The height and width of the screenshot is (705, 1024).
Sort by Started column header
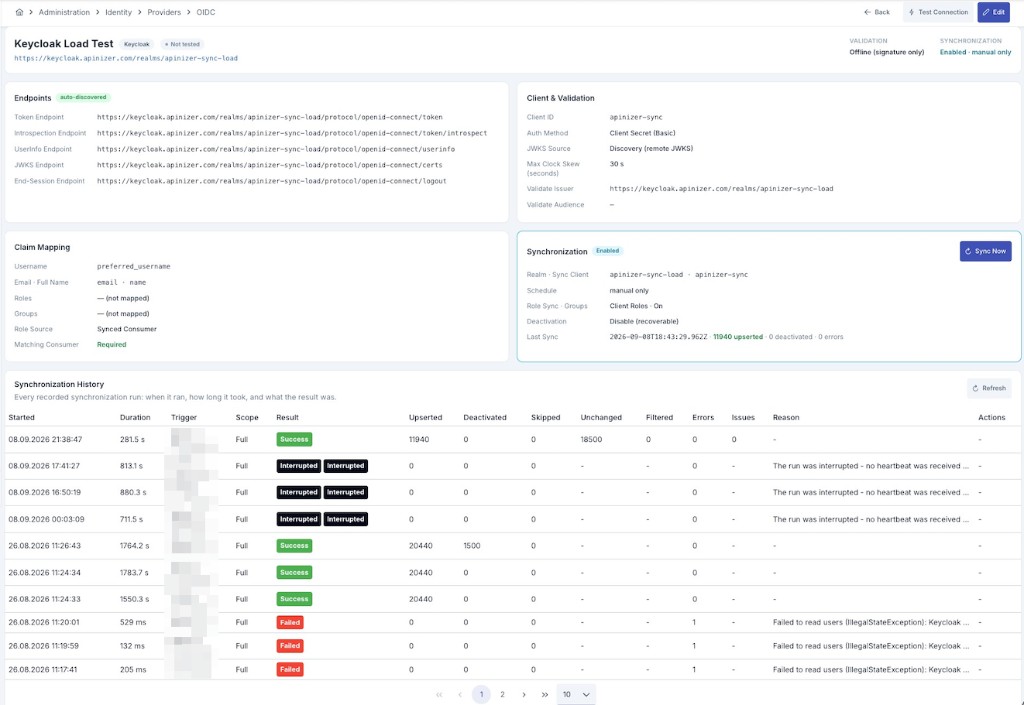click(22, 417)
